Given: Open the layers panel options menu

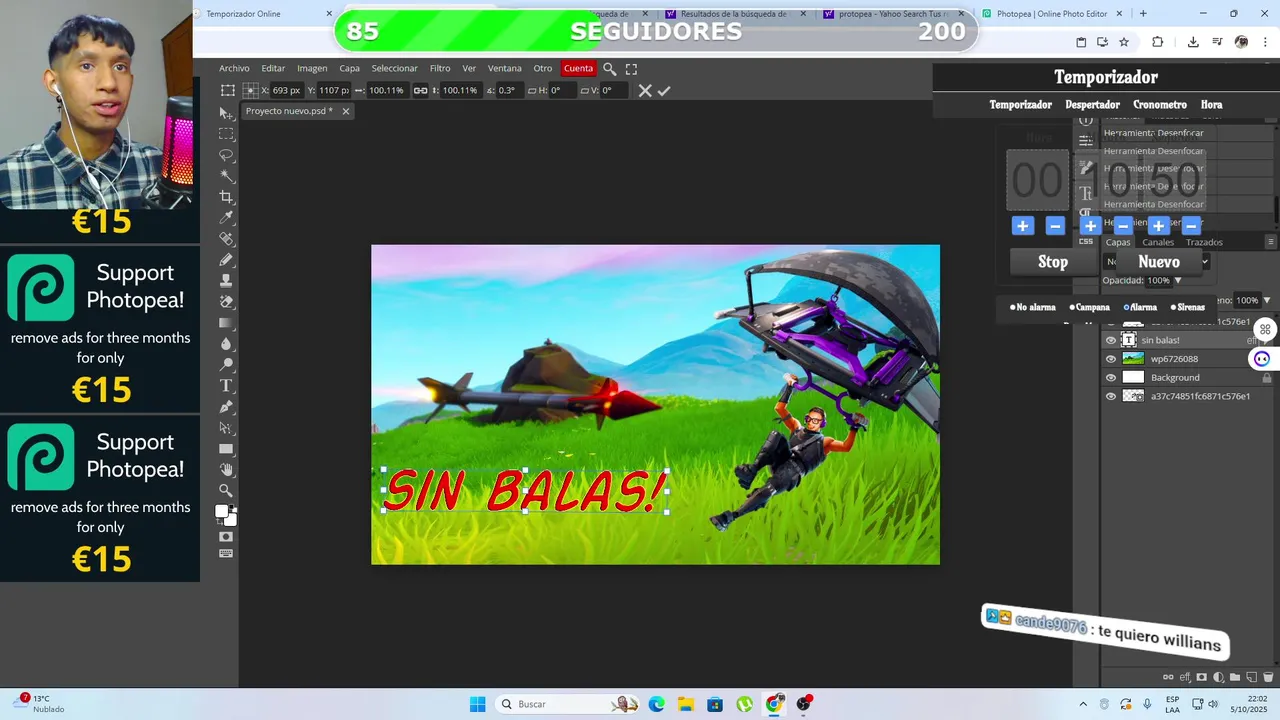Looking at the screenshot, I should (1271, 242).
